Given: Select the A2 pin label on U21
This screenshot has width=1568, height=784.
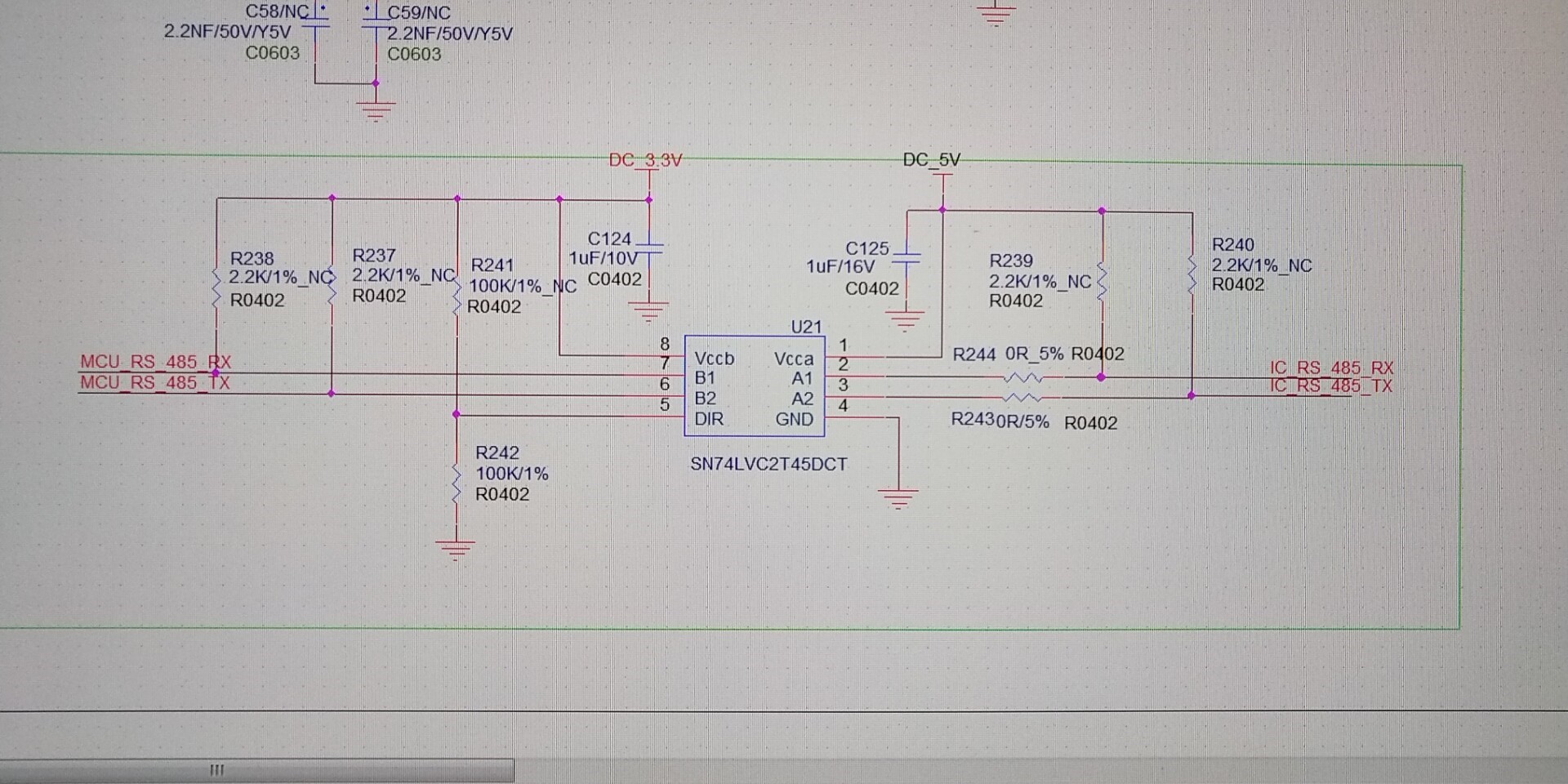Looking at the screenshot, I should pyautogui.click(x=803, y=399).
